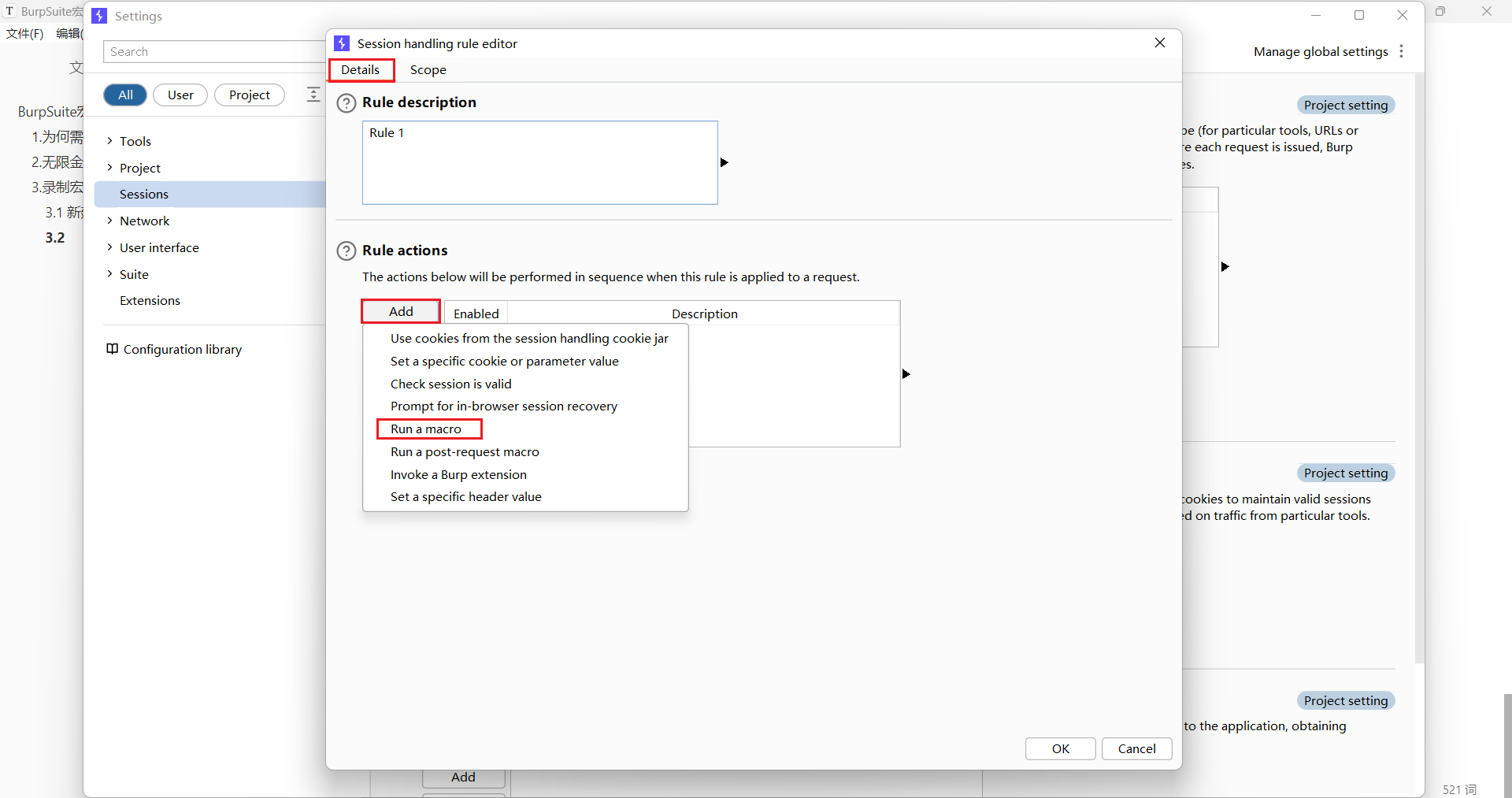Viewport: 1512px width, 798px height.
Task: Open Extensions in the settings tree
Action: [150, 301]
